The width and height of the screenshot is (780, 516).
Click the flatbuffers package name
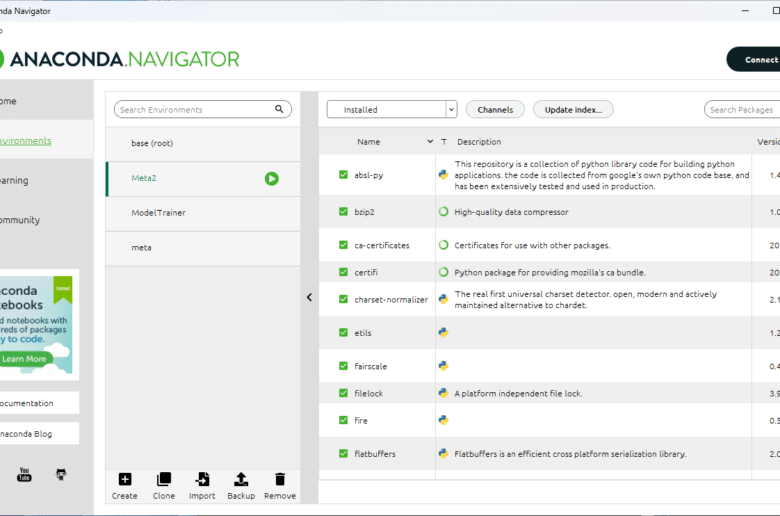[375, 454]
